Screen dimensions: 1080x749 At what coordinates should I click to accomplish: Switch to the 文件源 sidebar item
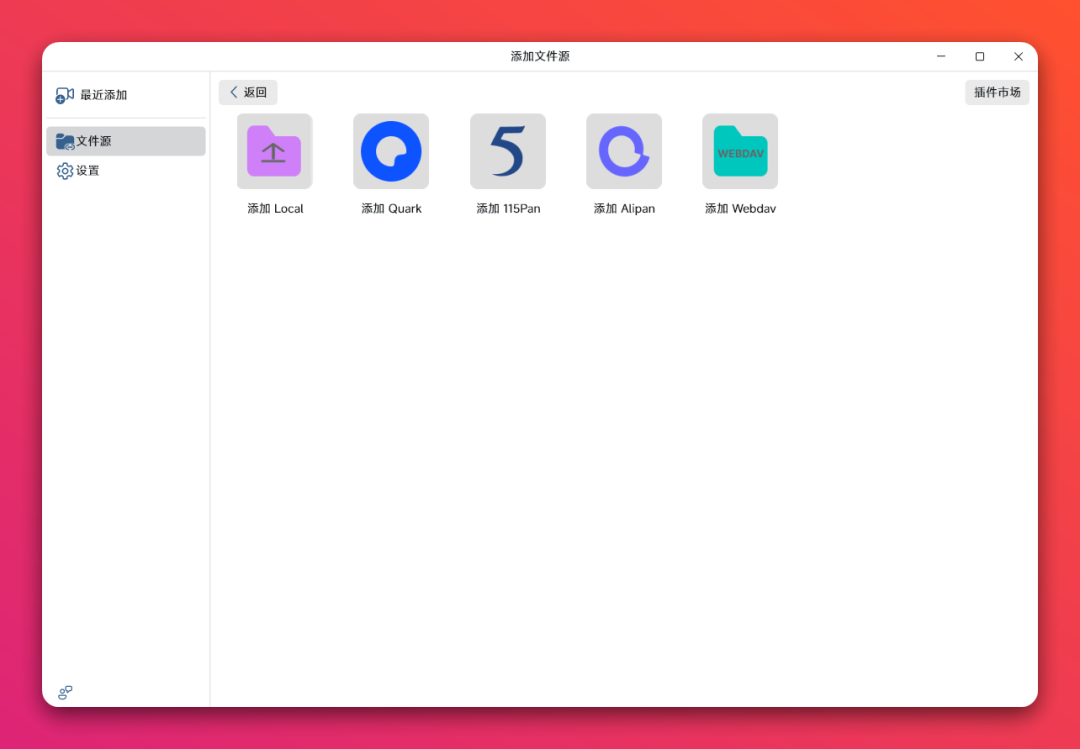click(94, 141)
